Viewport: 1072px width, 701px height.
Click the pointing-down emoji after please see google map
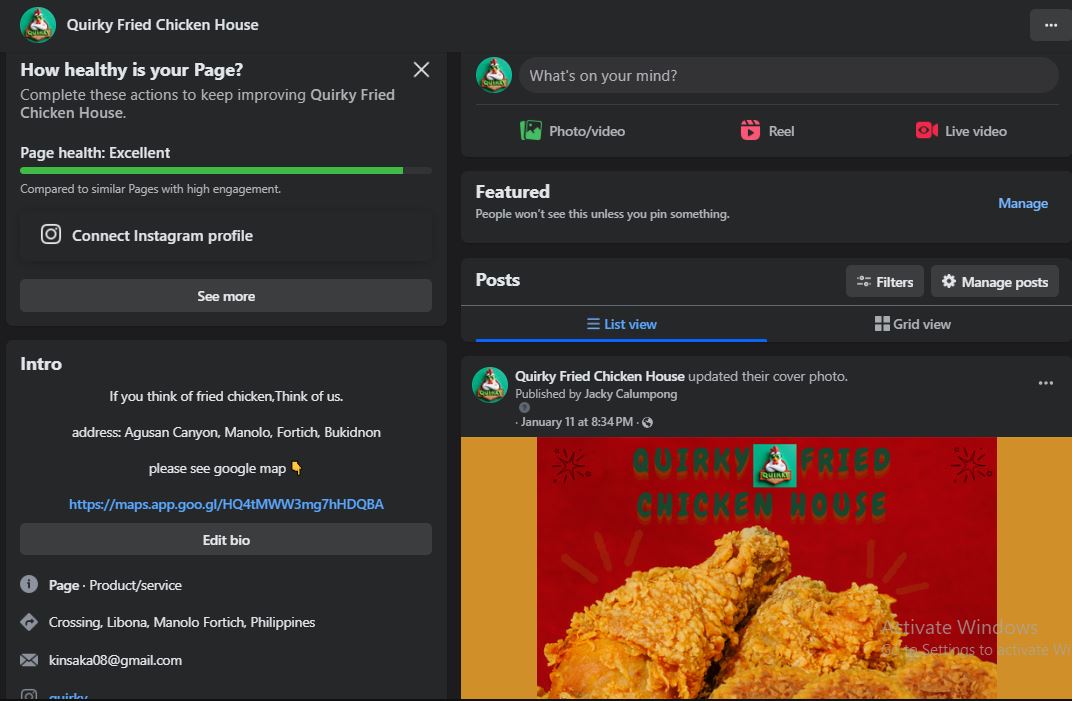pyautogui.click(x=297, y=468)
